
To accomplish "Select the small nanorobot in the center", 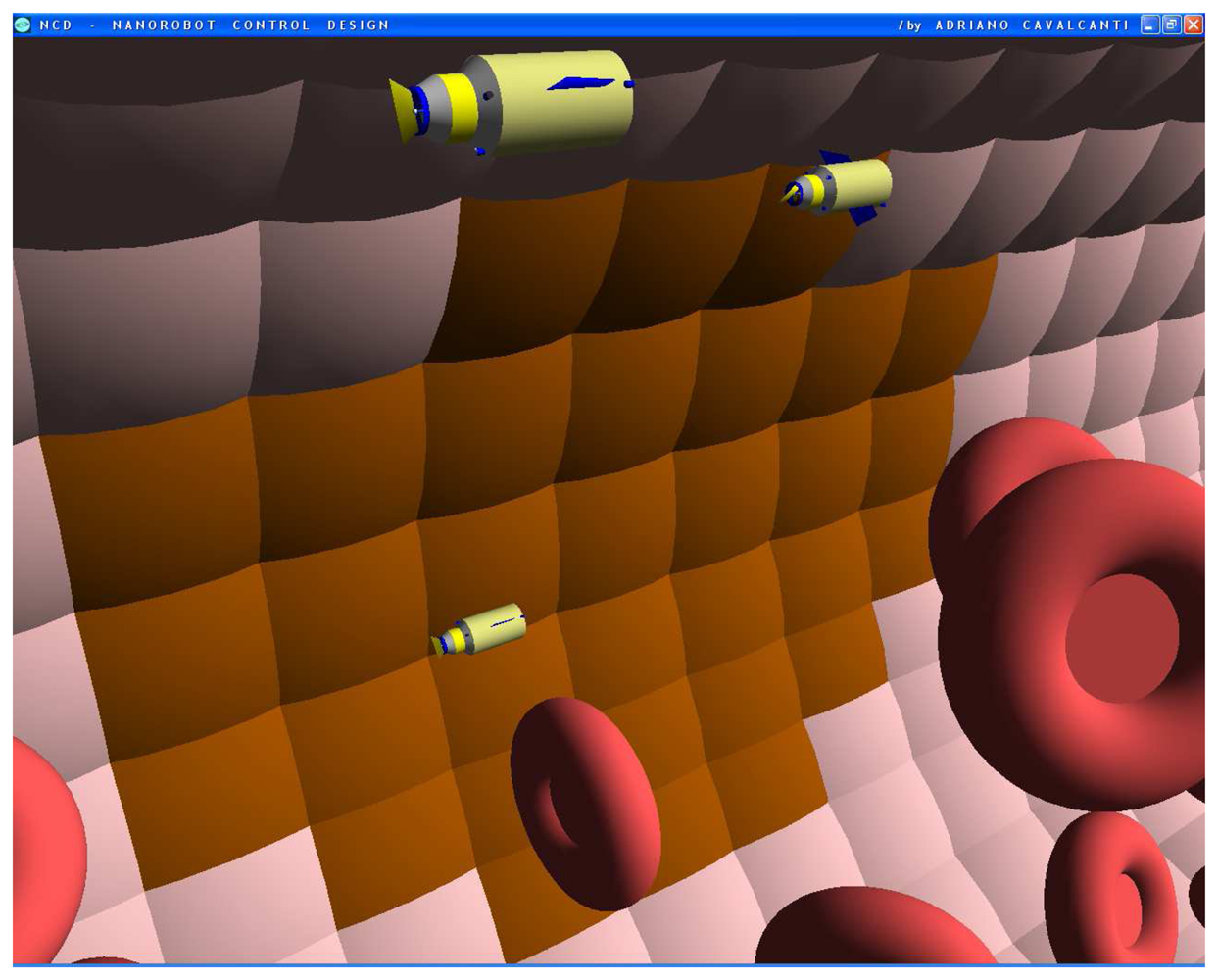I will point(482,630).
